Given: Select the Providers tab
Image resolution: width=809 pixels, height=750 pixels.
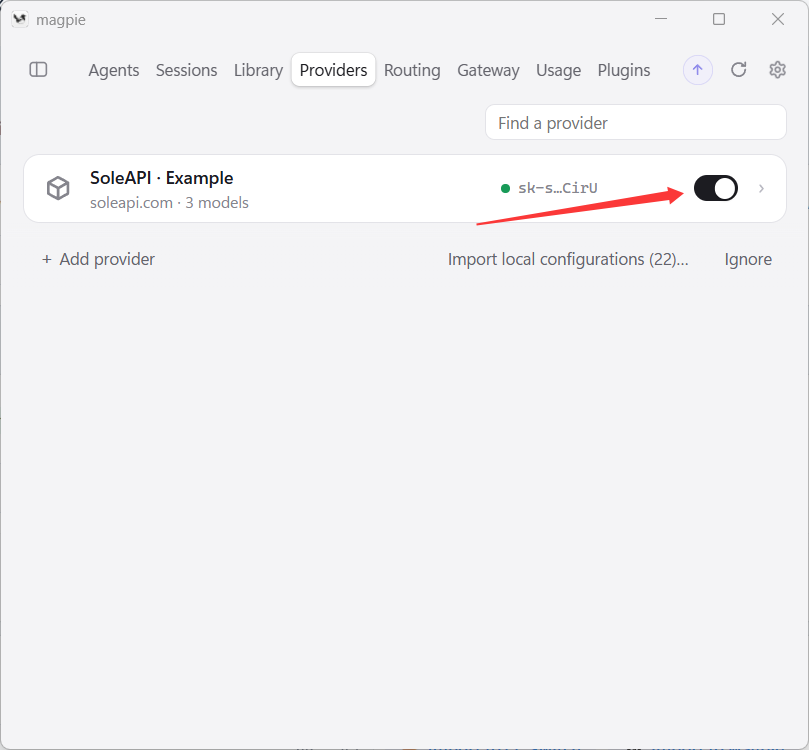Looking at the screenshot, I should click(333, 70).
